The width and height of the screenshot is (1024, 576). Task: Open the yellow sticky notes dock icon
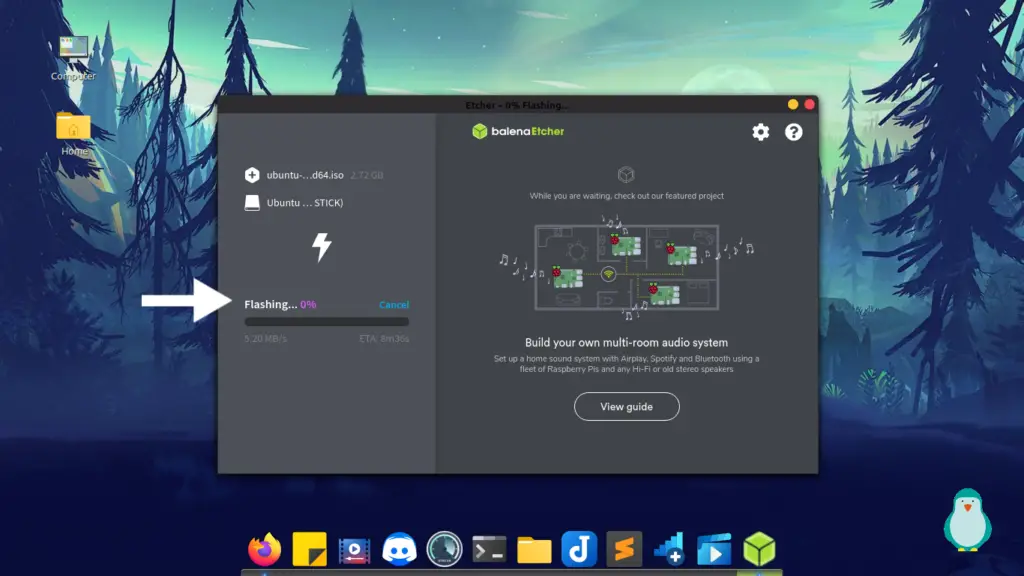click(310, 549)
